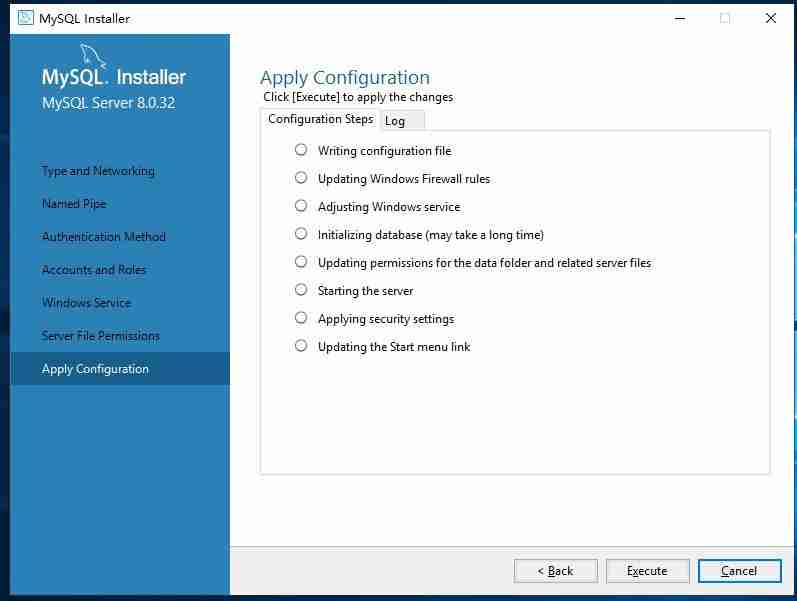797x601 pixels.
Task: Close the MySQL Installer window
Action: pyautogui.click(x=770, y=18)
